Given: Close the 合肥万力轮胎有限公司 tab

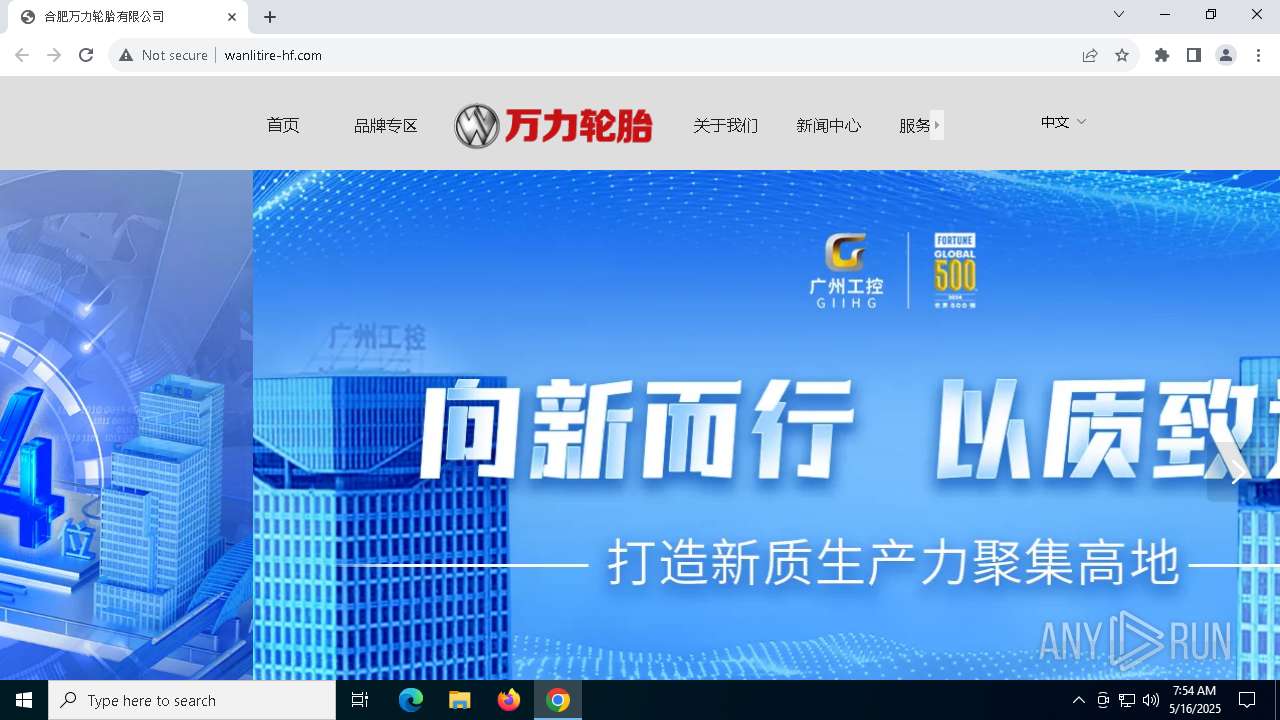Looking at the screenshot, I should [x=232, y=17].
